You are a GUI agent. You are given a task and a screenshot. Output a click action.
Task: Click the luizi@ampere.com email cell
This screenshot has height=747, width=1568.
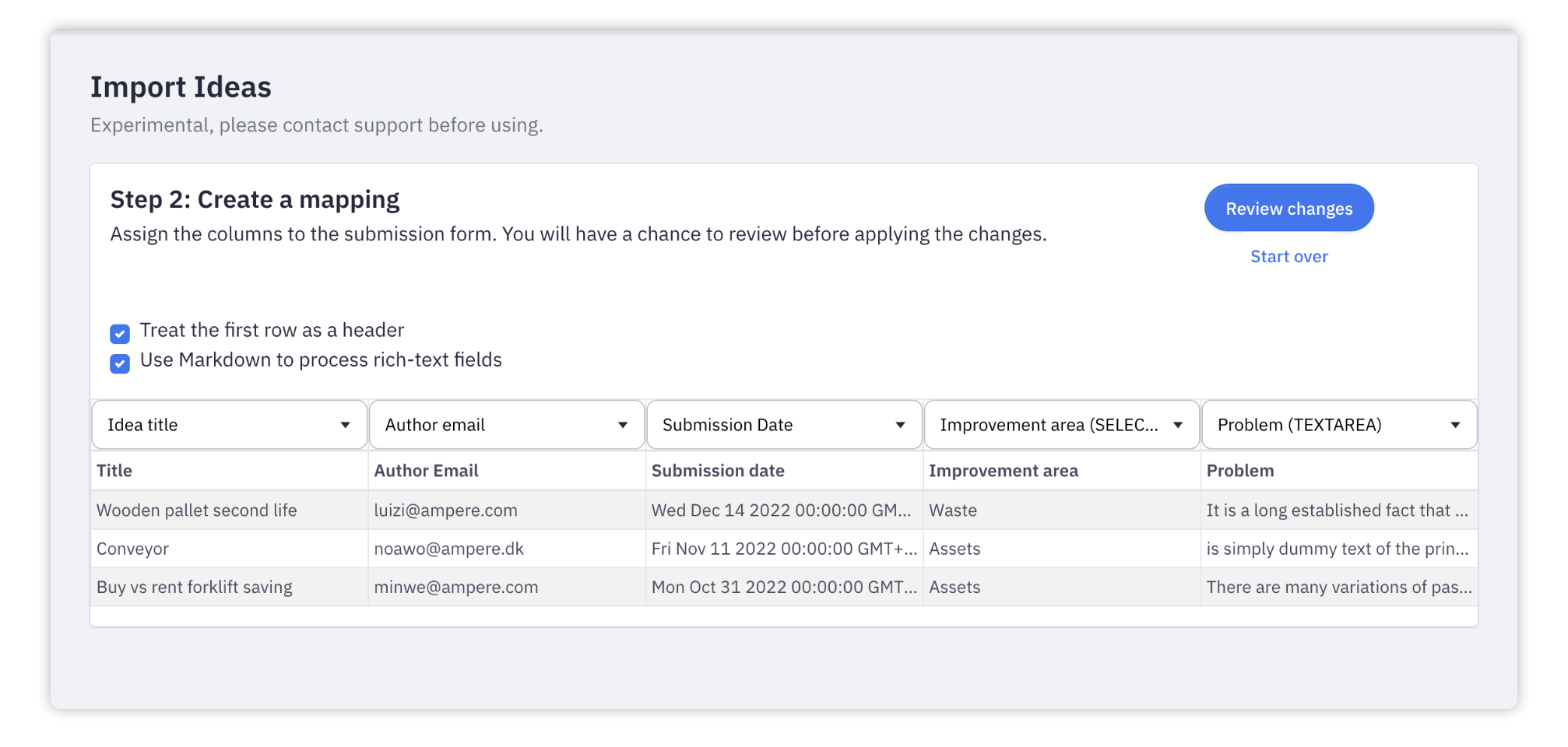pos(445,510)
